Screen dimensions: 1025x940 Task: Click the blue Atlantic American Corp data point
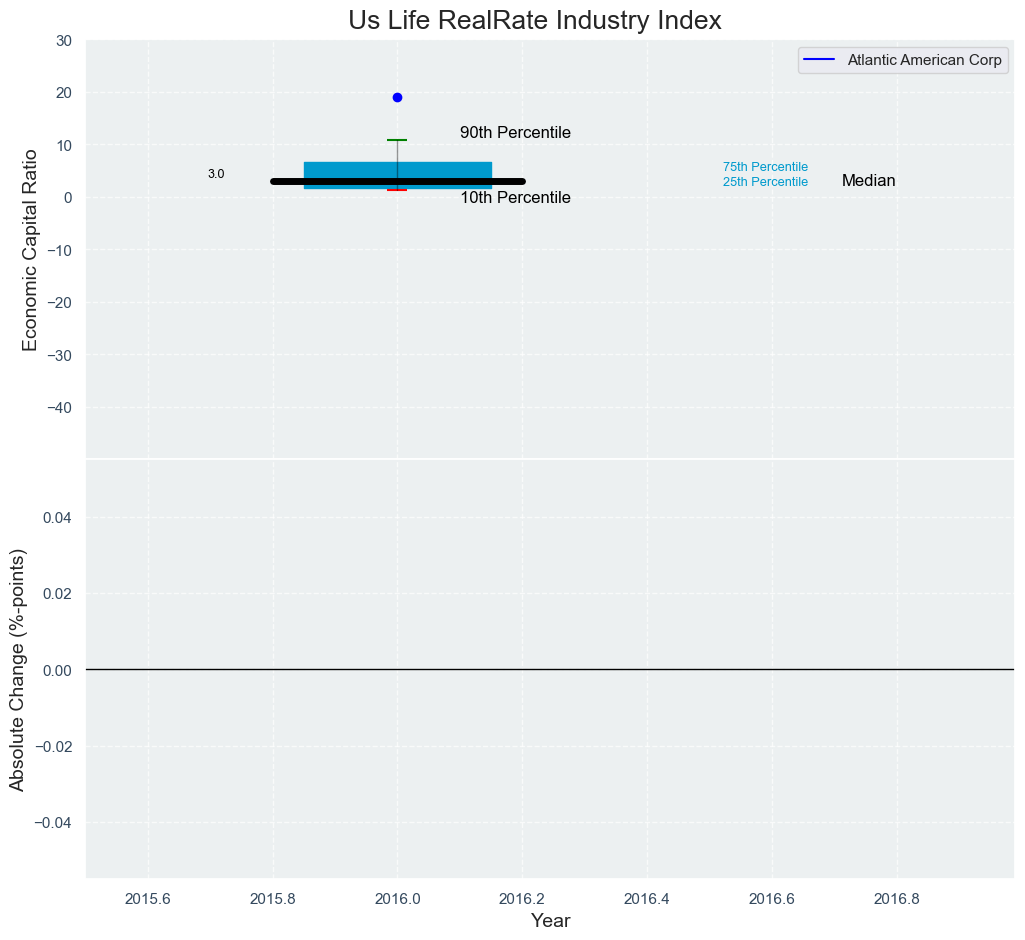pyautogui.click(x=397, y=97)
